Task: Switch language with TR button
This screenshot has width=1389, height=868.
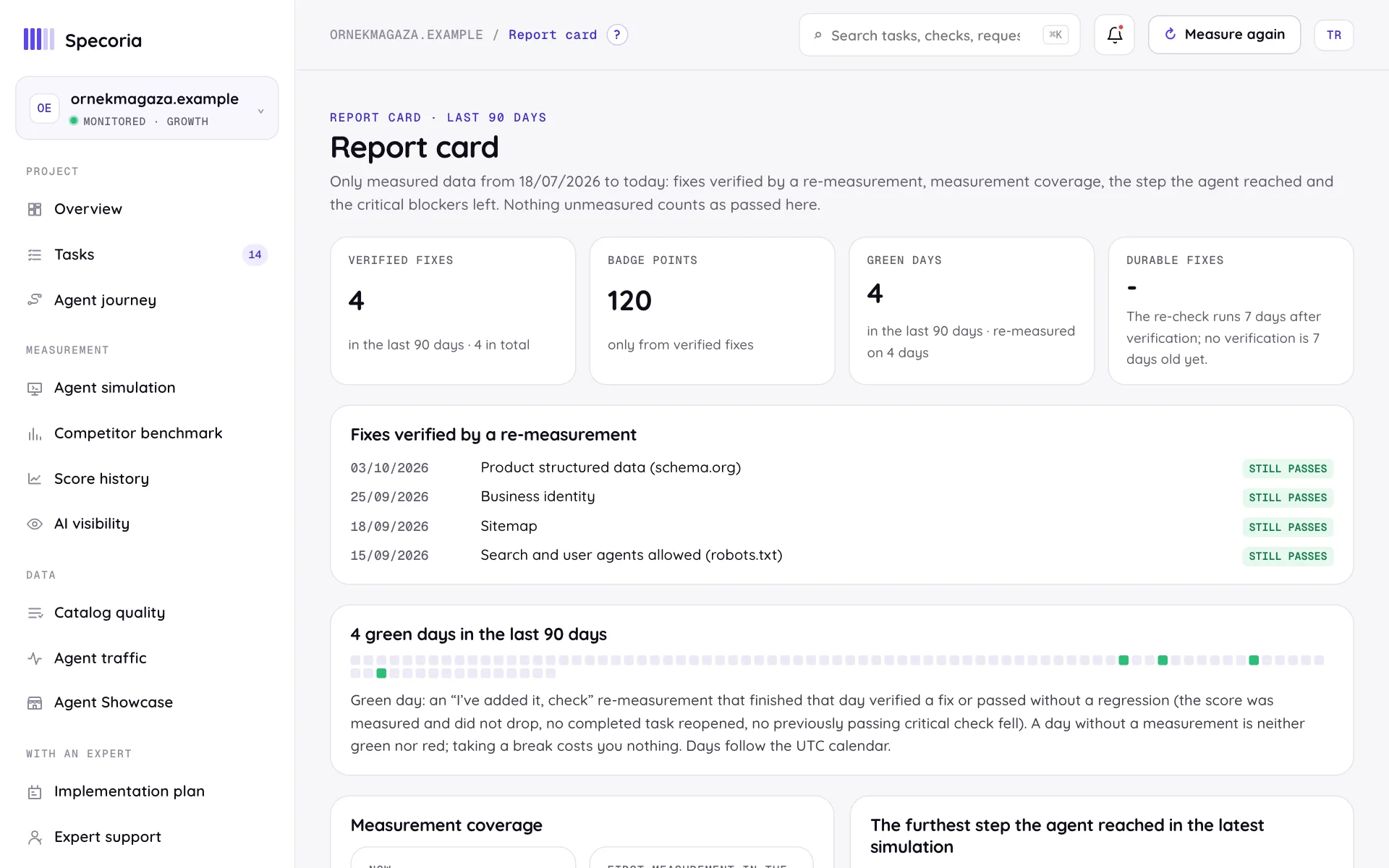Action: click(x=1334, y=35)
